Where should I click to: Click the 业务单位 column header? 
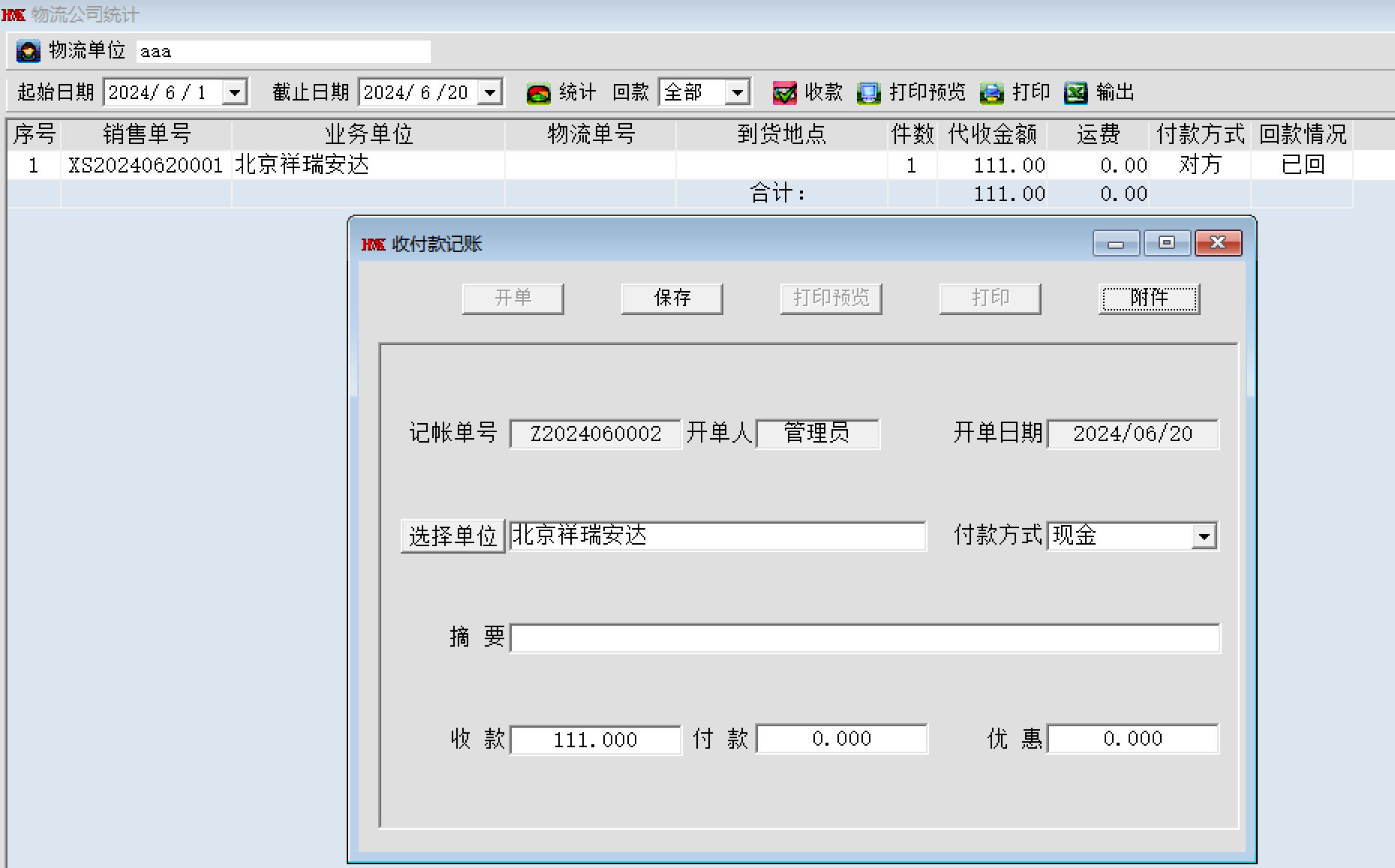point(368,134)
